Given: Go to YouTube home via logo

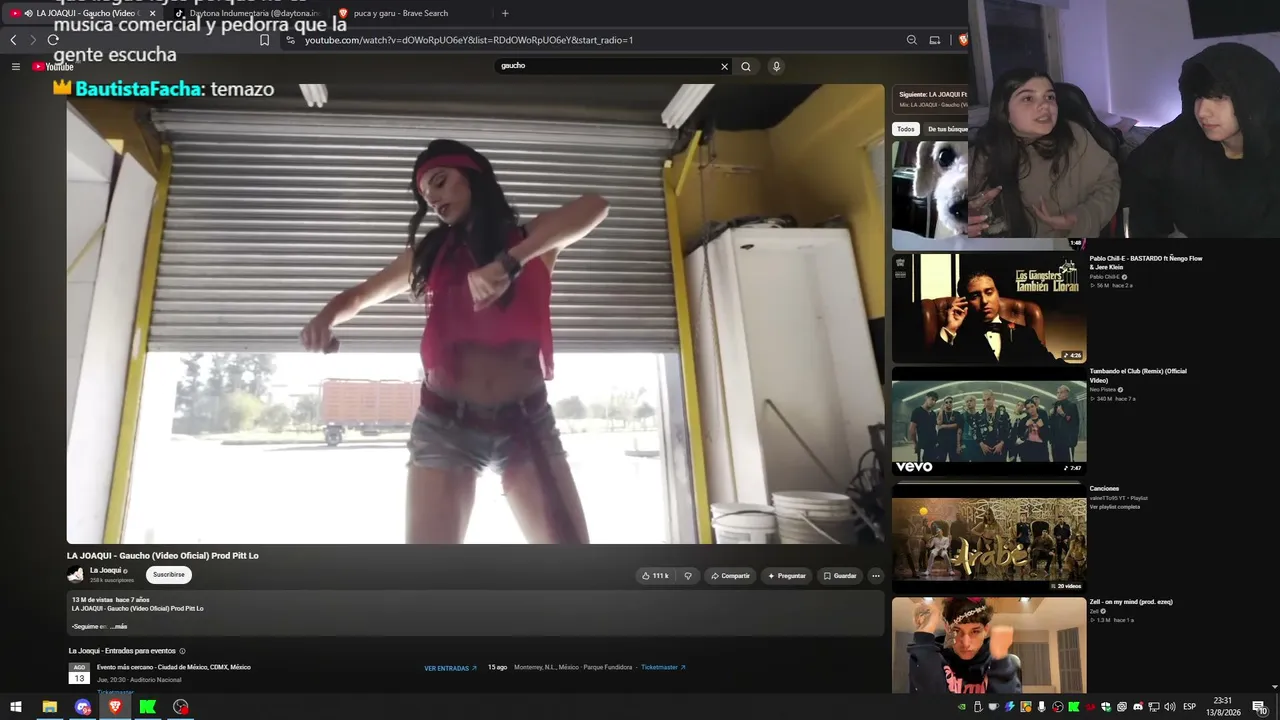Looking at the screenshot, I should (53, 66).
